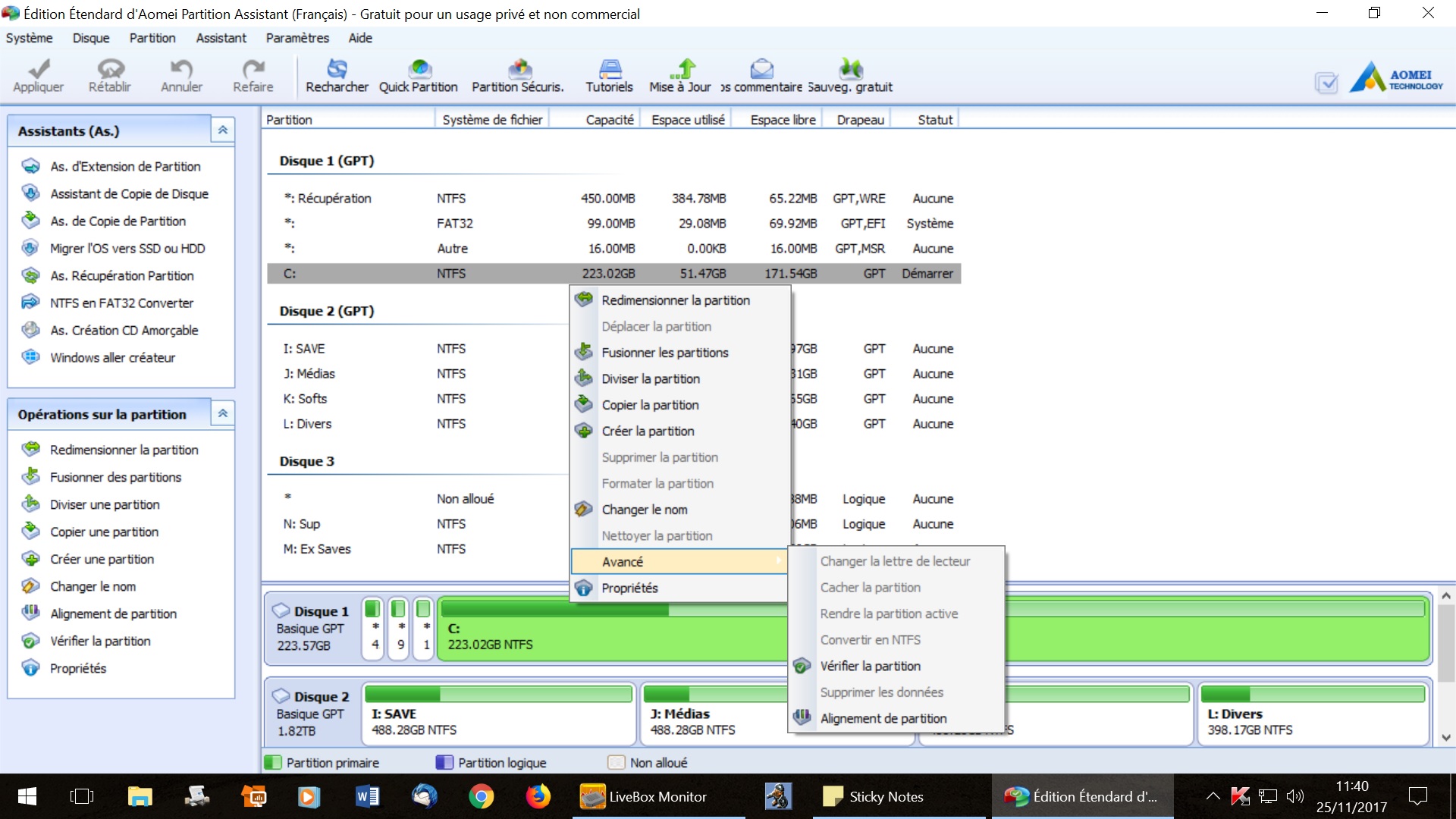
Task: Select the L: Divers partition bar
Action: pyautogui.click(x=1313, y=714)
